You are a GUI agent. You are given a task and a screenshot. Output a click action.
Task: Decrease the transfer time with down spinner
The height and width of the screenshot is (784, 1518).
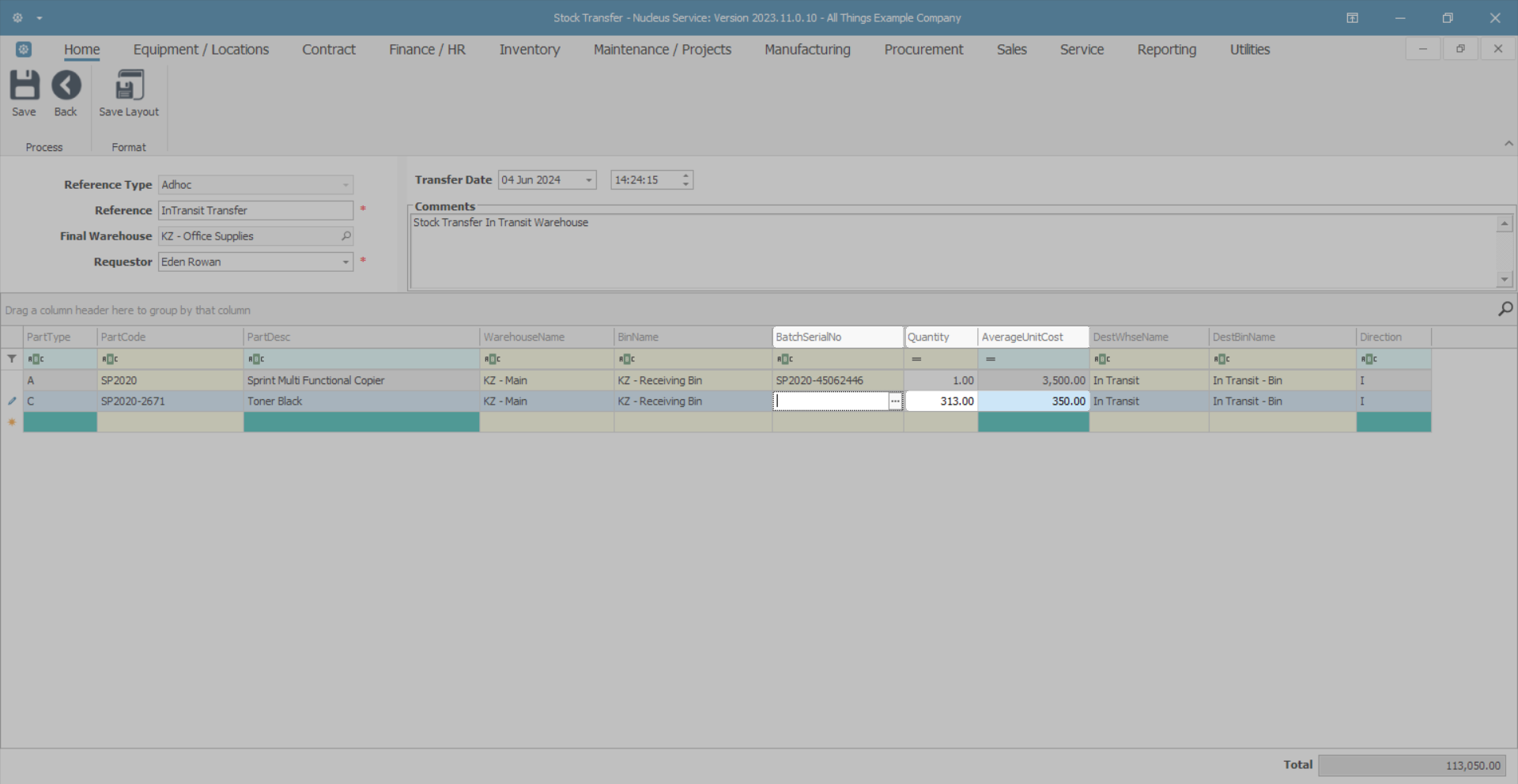[686, 184]
